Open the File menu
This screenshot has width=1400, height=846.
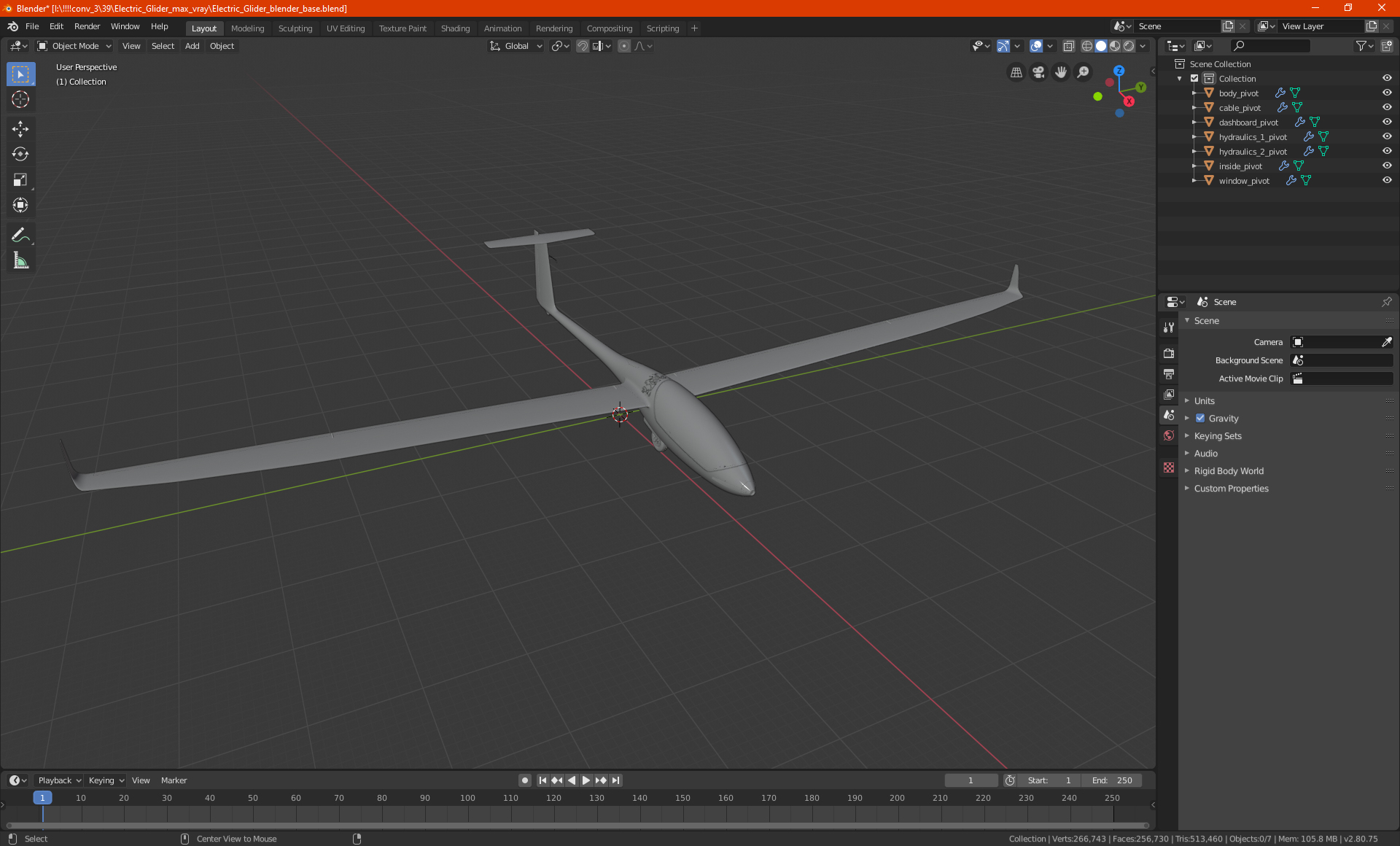[32, 26]
